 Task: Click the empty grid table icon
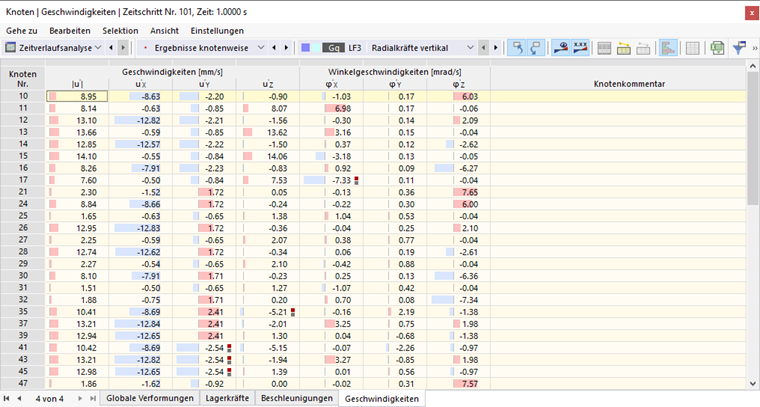pos(693,47)
